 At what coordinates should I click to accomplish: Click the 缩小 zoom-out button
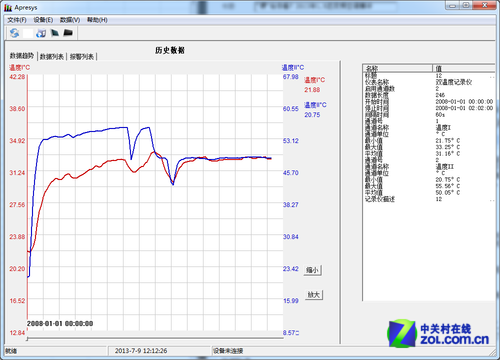click(x=313, y=270)
